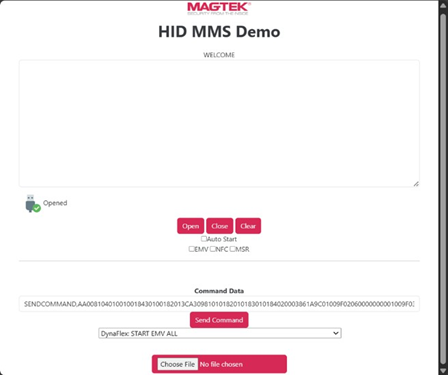Check the EMV option
This screenshot has height=375, width=448.
(x=191, y=249)
